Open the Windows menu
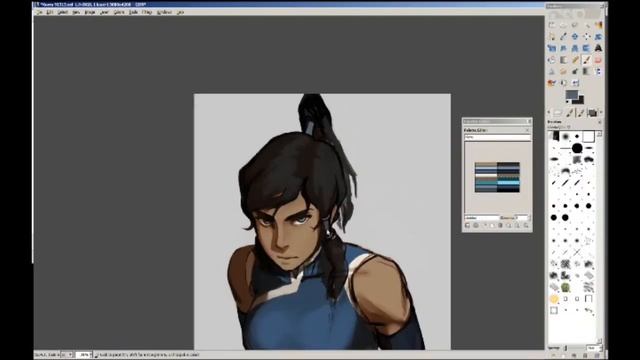This screenshot has height=360, width=640. coord(164,12)
